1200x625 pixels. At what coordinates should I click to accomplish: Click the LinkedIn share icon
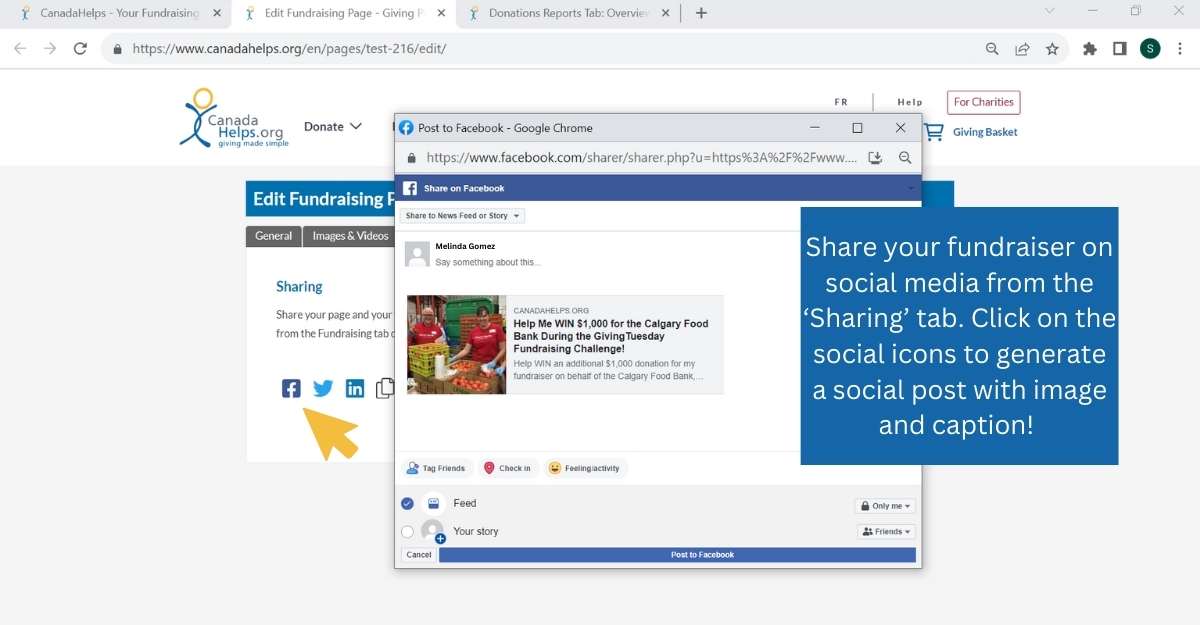355,389
